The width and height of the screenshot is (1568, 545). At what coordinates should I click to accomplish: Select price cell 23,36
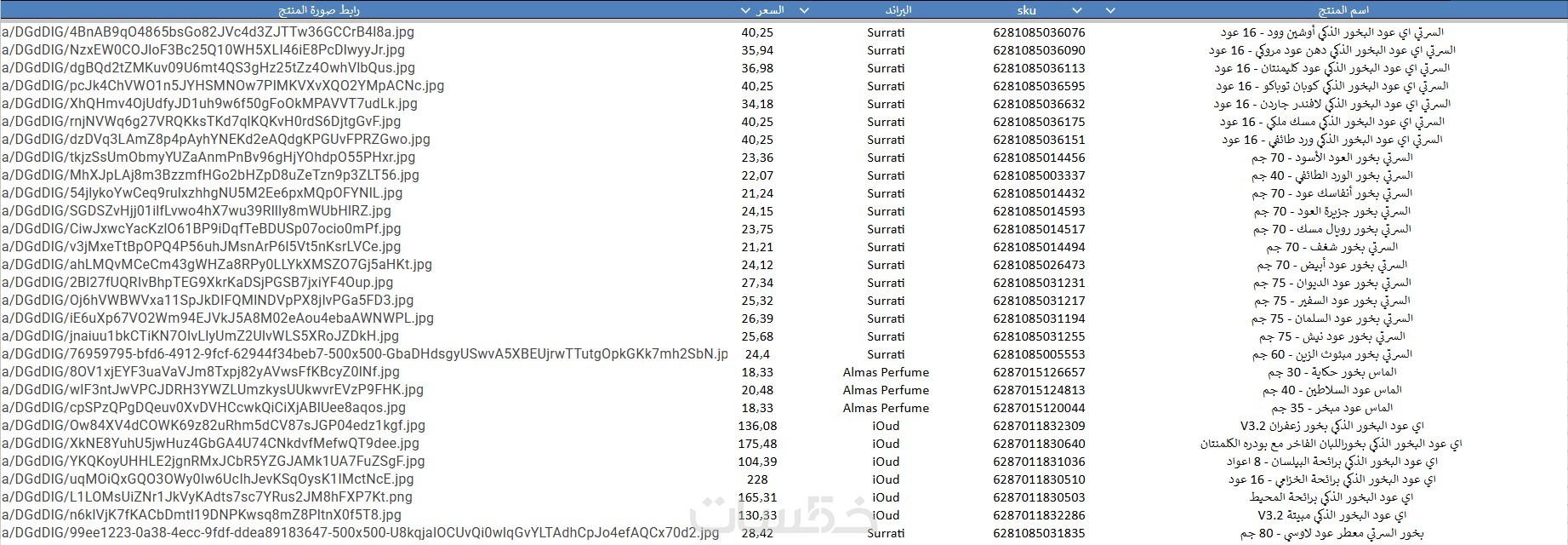point(757,158)
